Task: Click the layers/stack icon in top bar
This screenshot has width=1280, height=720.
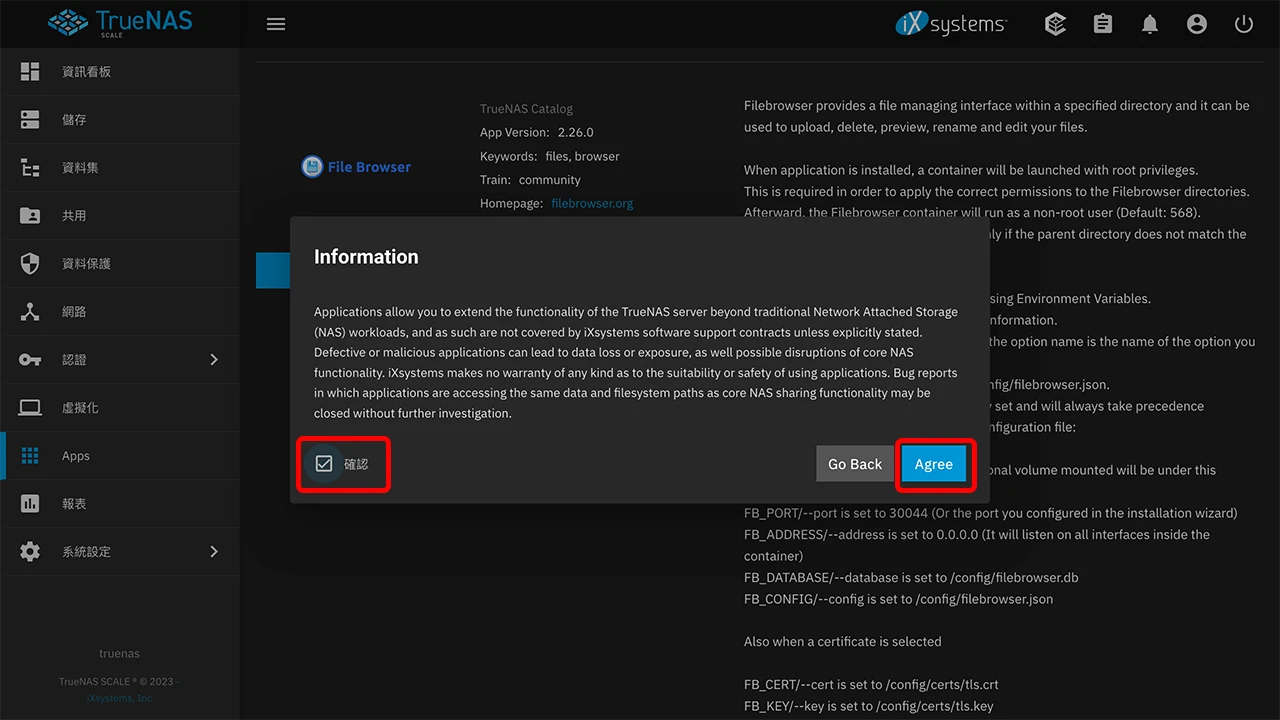Action: [1055, 23]
